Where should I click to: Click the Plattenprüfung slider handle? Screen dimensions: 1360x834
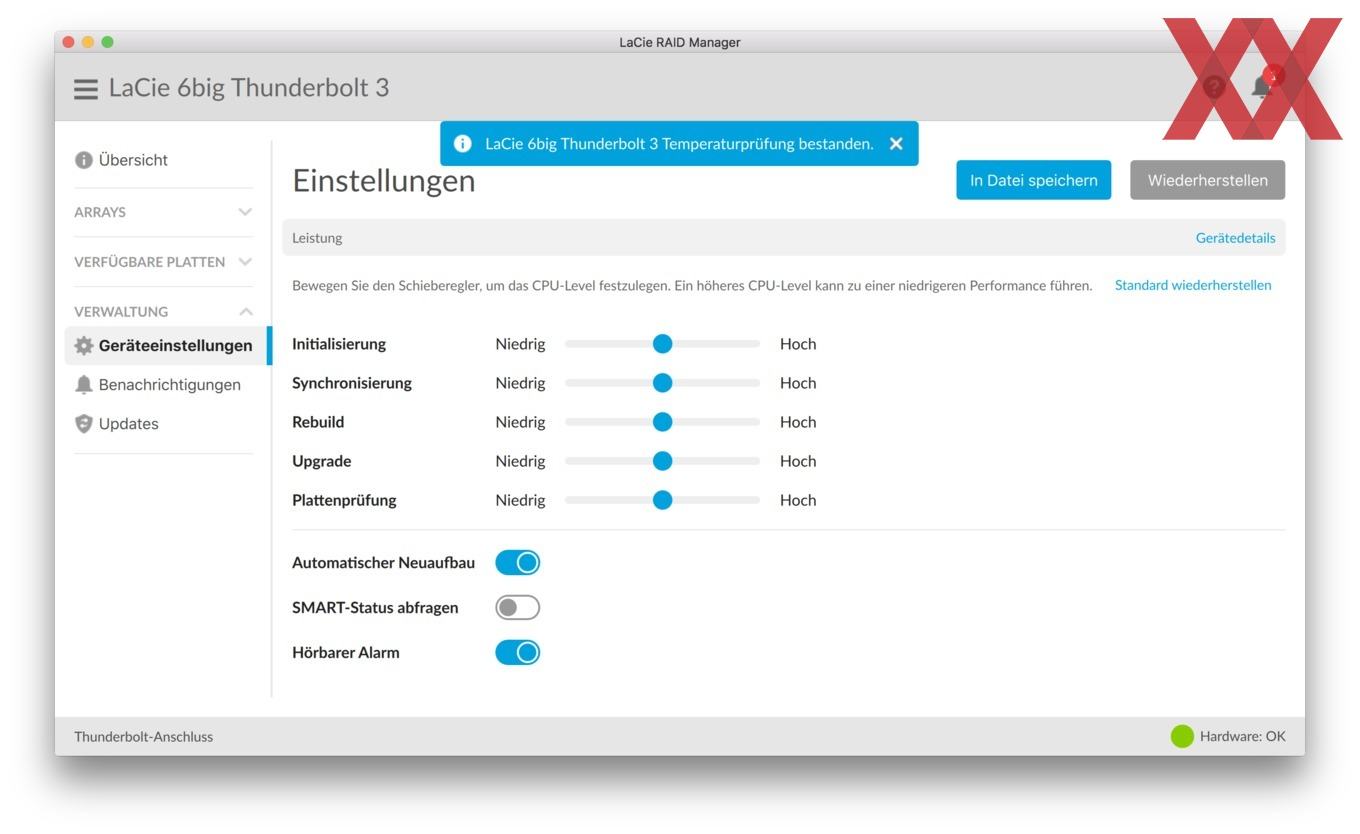pyautogui.click(x=662, y=500)
